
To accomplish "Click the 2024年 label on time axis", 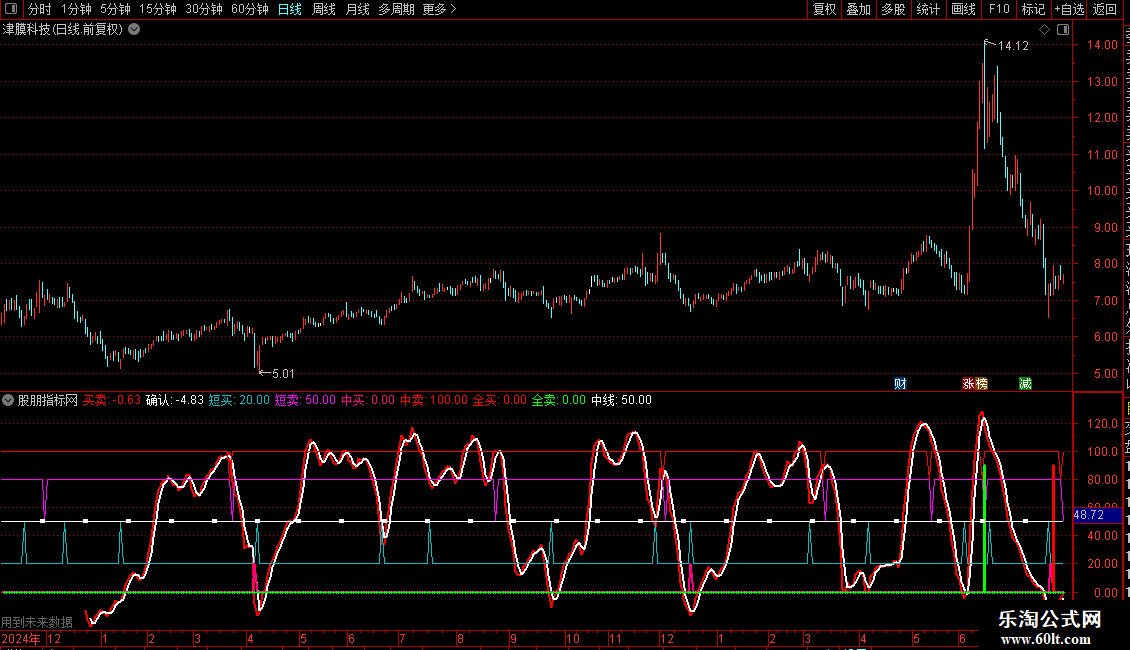I will pyautogui.click(x=21, y=639).
